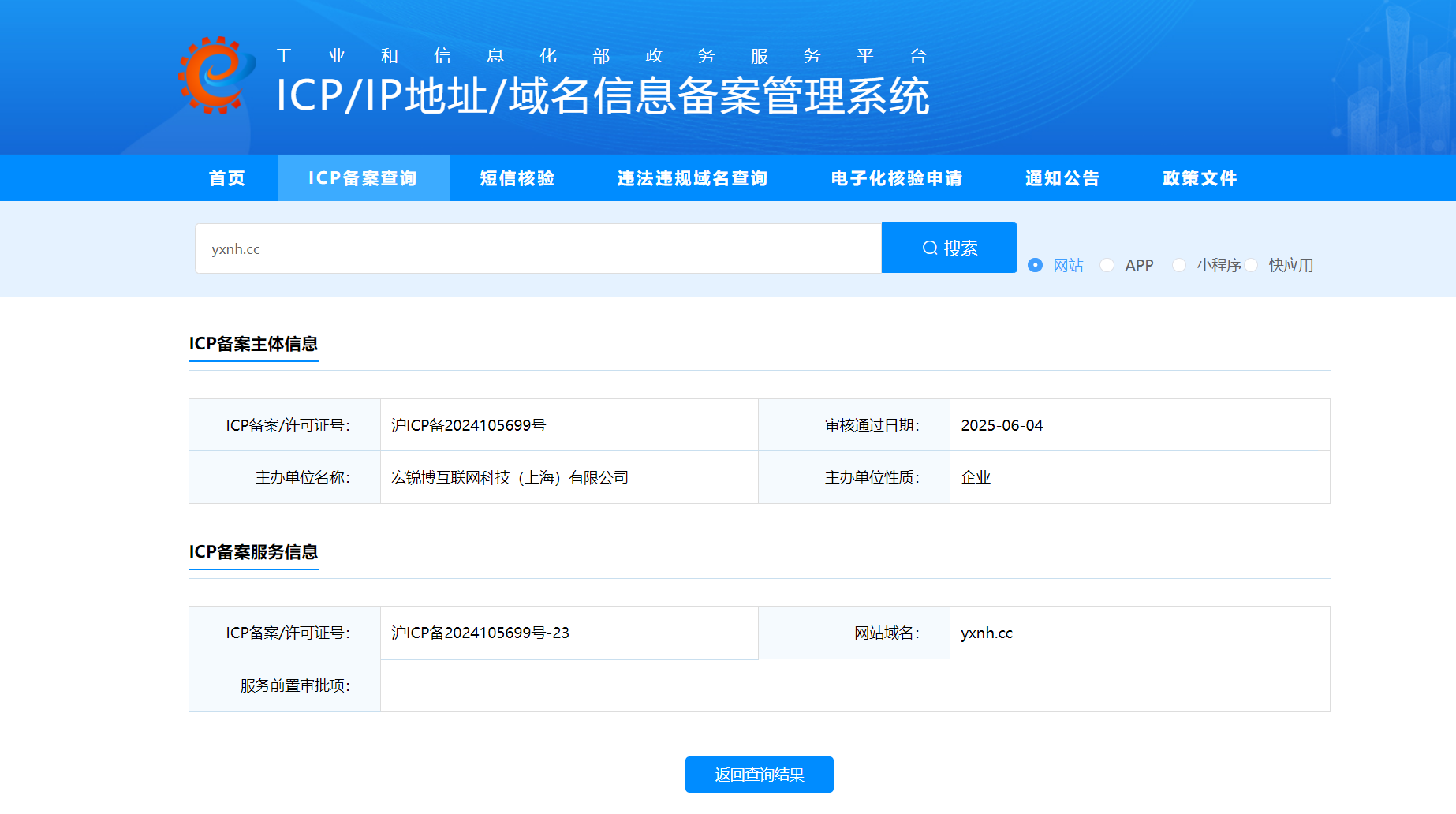The width and height of the screenshot is (1456, 814).
Task: Click the MIIT gear logo icon
Action: pos(216,75)
